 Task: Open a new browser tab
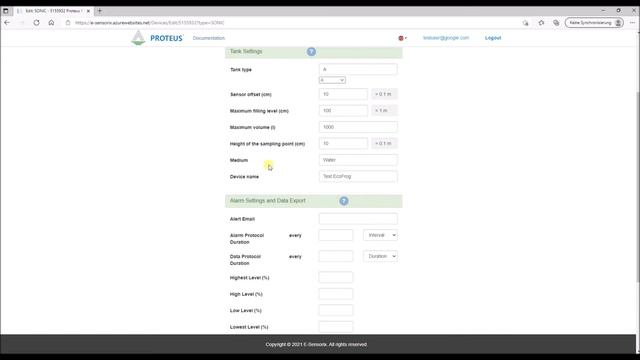pos(100,11)
